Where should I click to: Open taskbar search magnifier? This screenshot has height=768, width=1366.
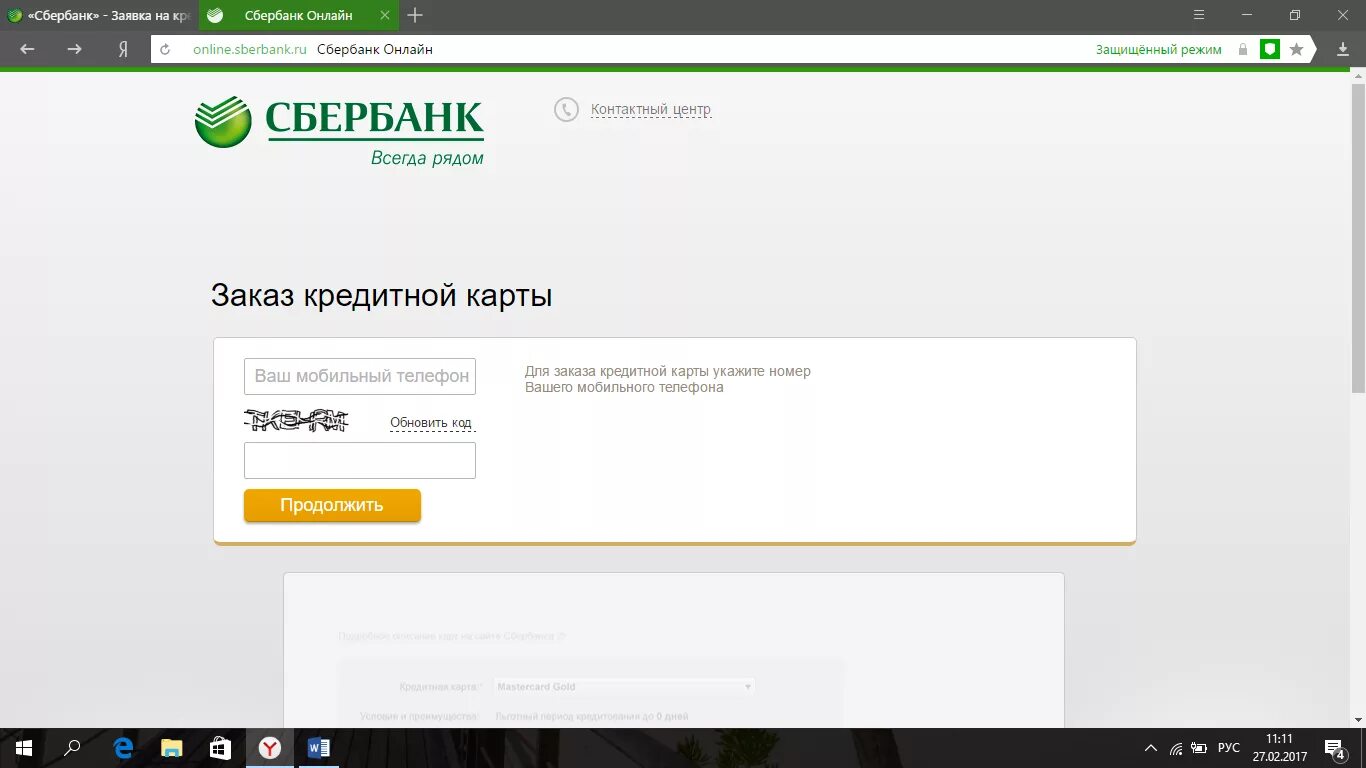click(x=72, y=748)
